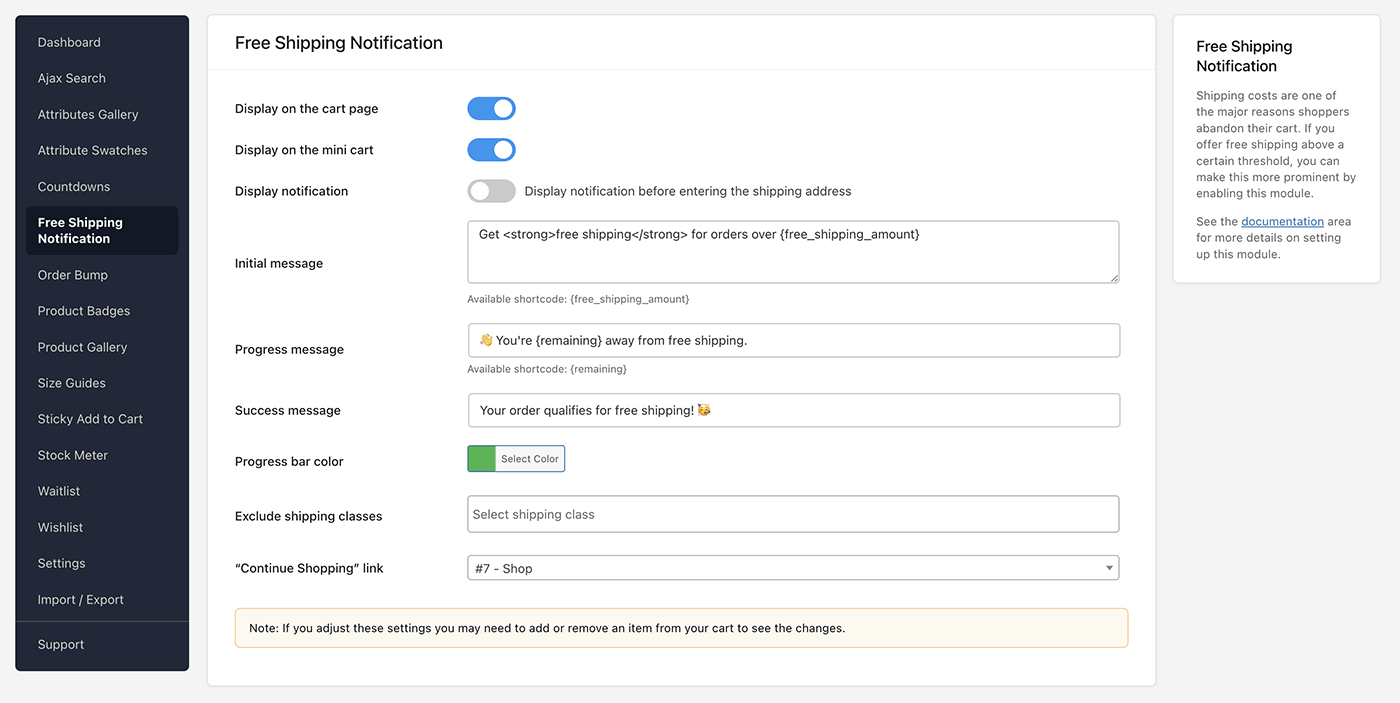Go to the Product Badges page

[x=84, y=310]
